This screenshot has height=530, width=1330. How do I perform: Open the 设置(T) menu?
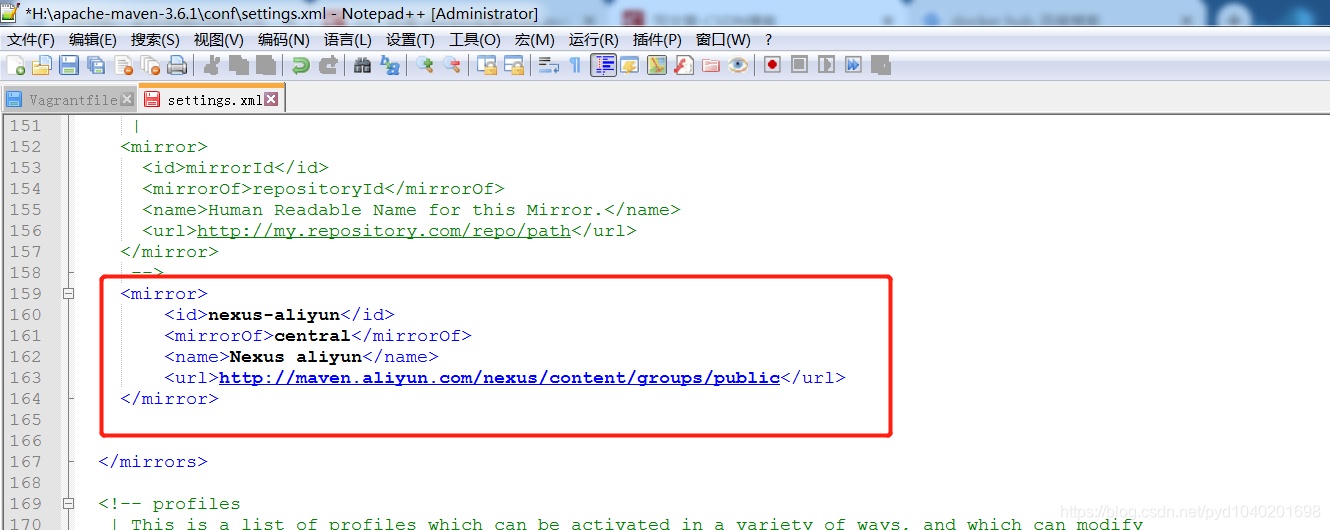(410, 39)
